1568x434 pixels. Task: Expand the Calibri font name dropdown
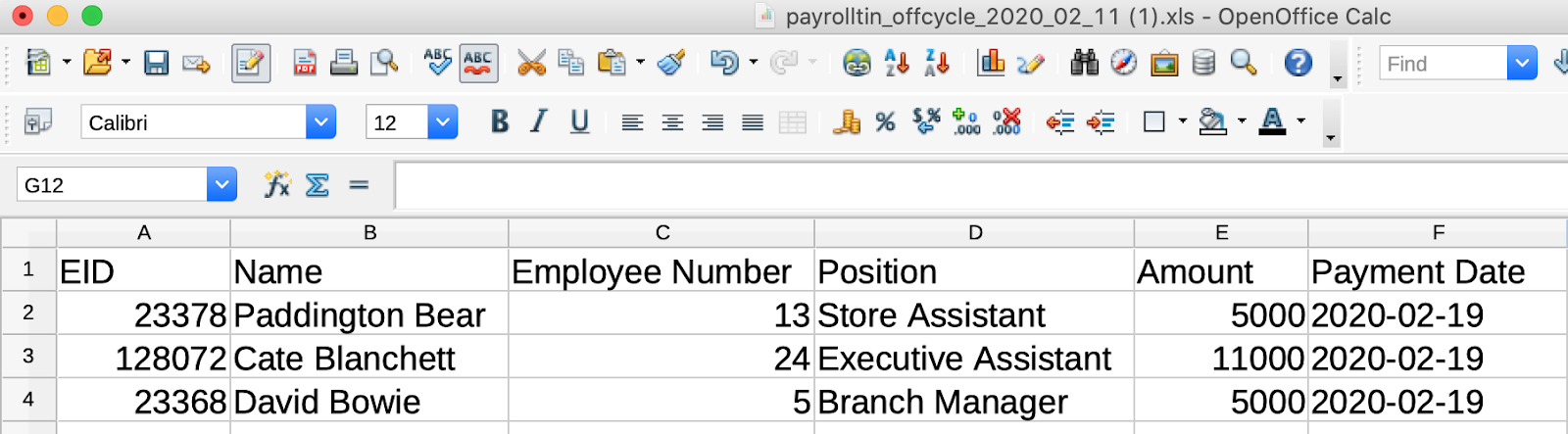tap(320, 122)
